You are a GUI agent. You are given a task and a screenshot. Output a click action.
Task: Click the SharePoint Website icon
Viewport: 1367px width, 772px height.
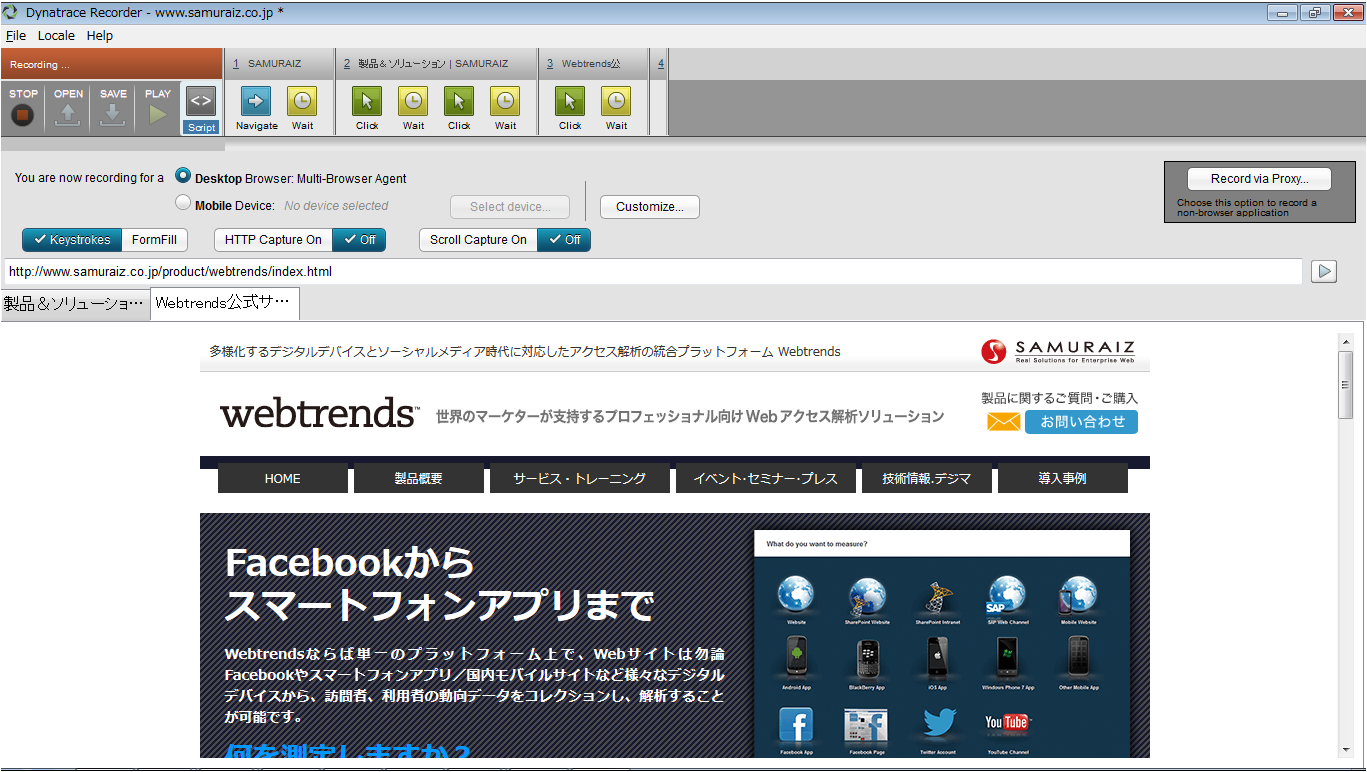(867, 596)
